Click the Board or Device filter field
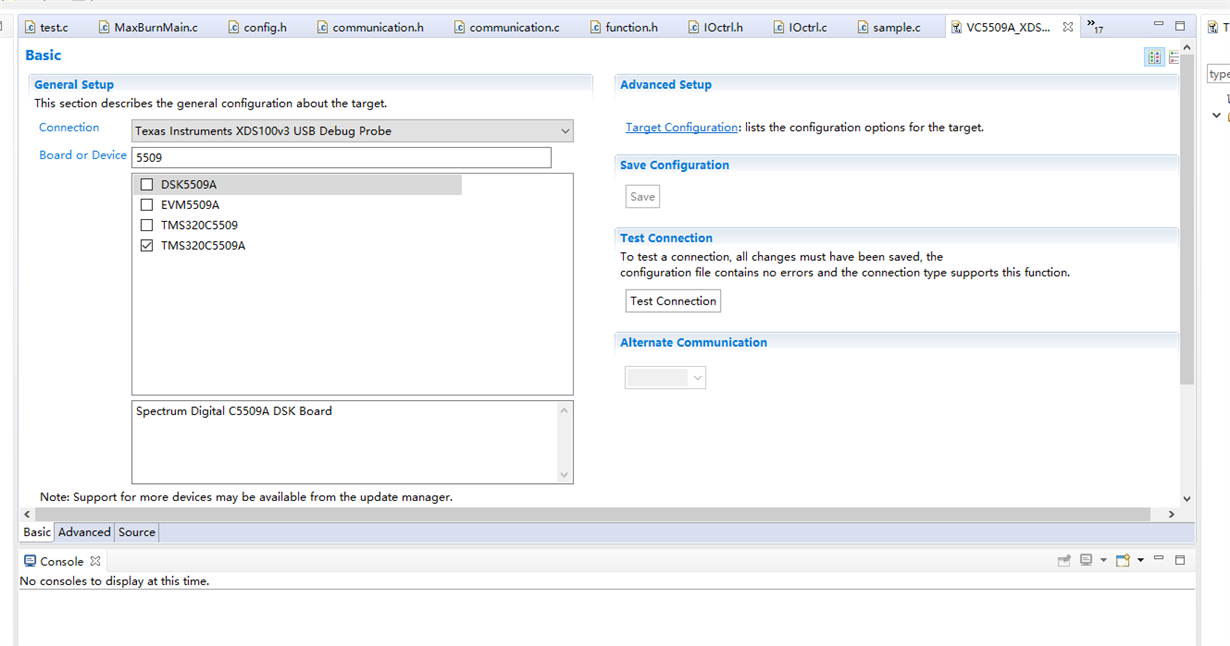Viewport: 1230px width, 646px height. [x=341, y=158]
